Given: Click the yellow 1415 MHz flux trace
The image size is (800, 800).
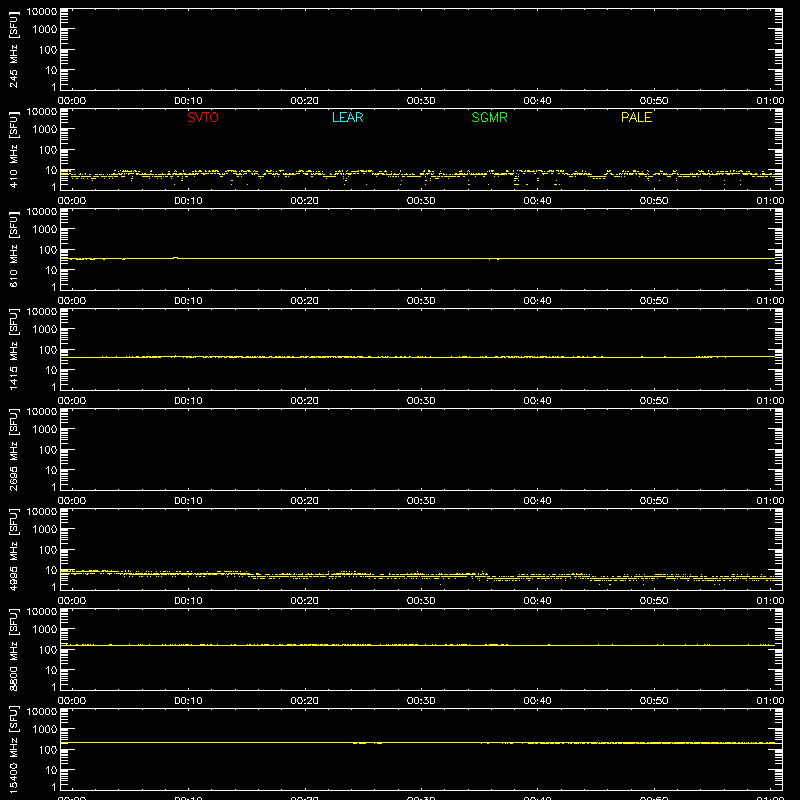Looking at the screenshot, I should (418, 357).
